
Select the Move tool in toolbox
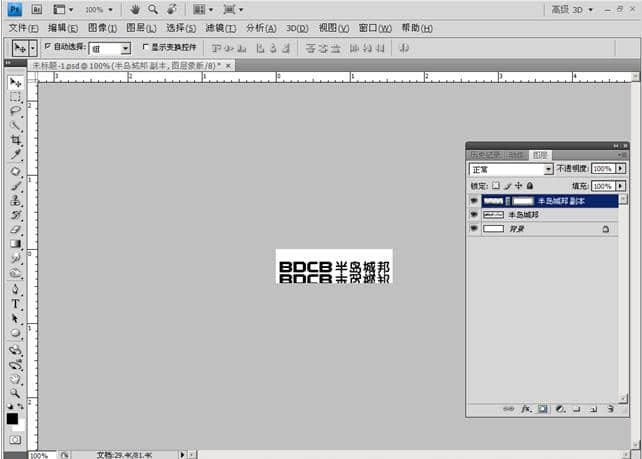(x=16, y=82)
